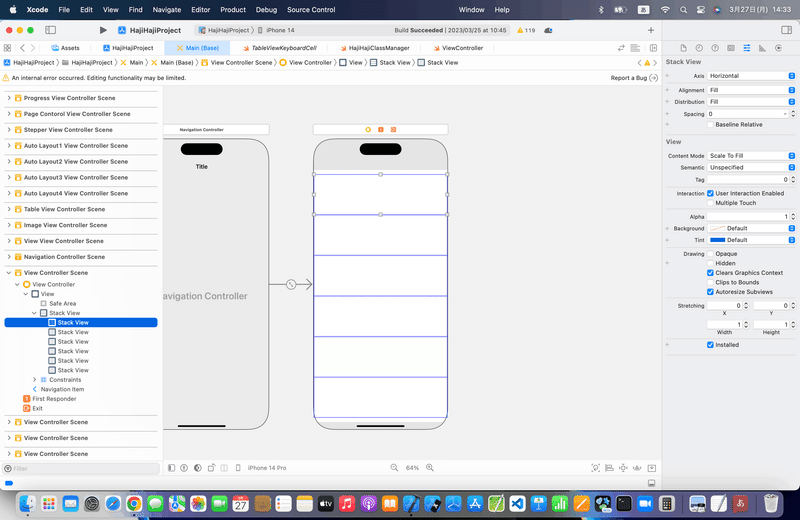Open the File inspector icon
Viewport: 800px width, 520px height.
point(683,48)
